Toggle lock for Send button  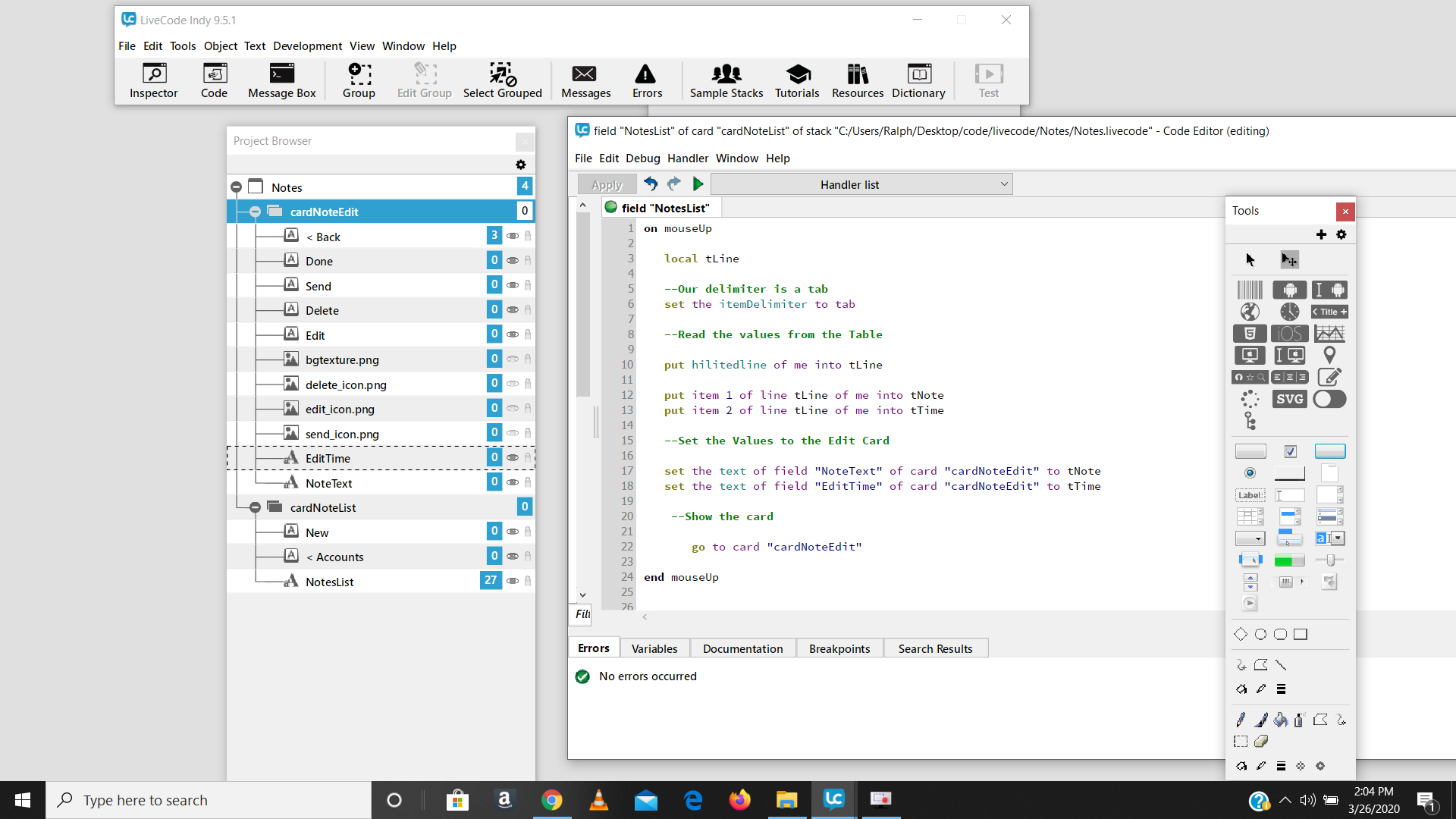(x=528, y=286)
